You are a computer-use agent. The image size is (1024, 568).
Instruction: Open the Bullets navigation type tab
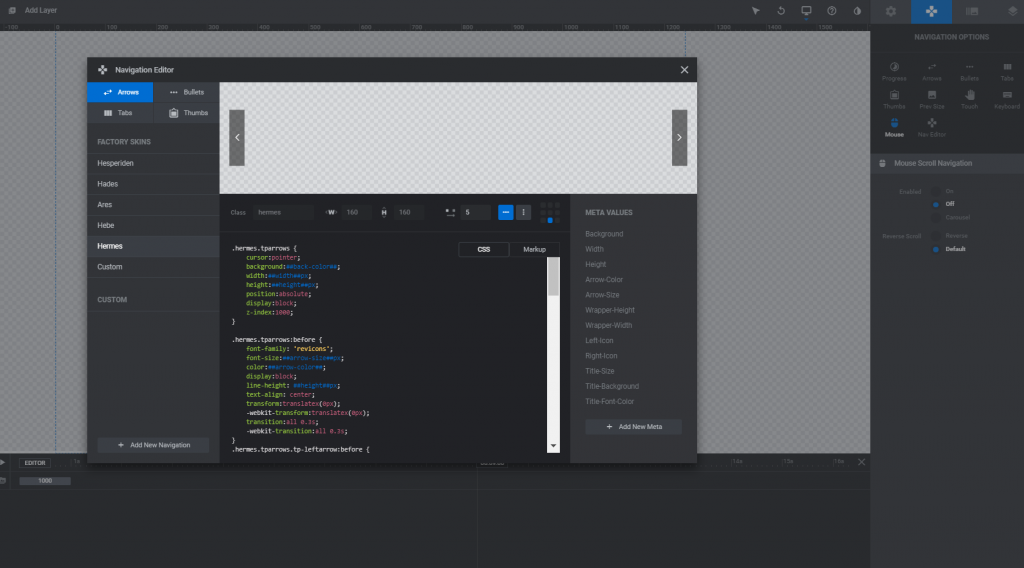[x=186, y=92]
